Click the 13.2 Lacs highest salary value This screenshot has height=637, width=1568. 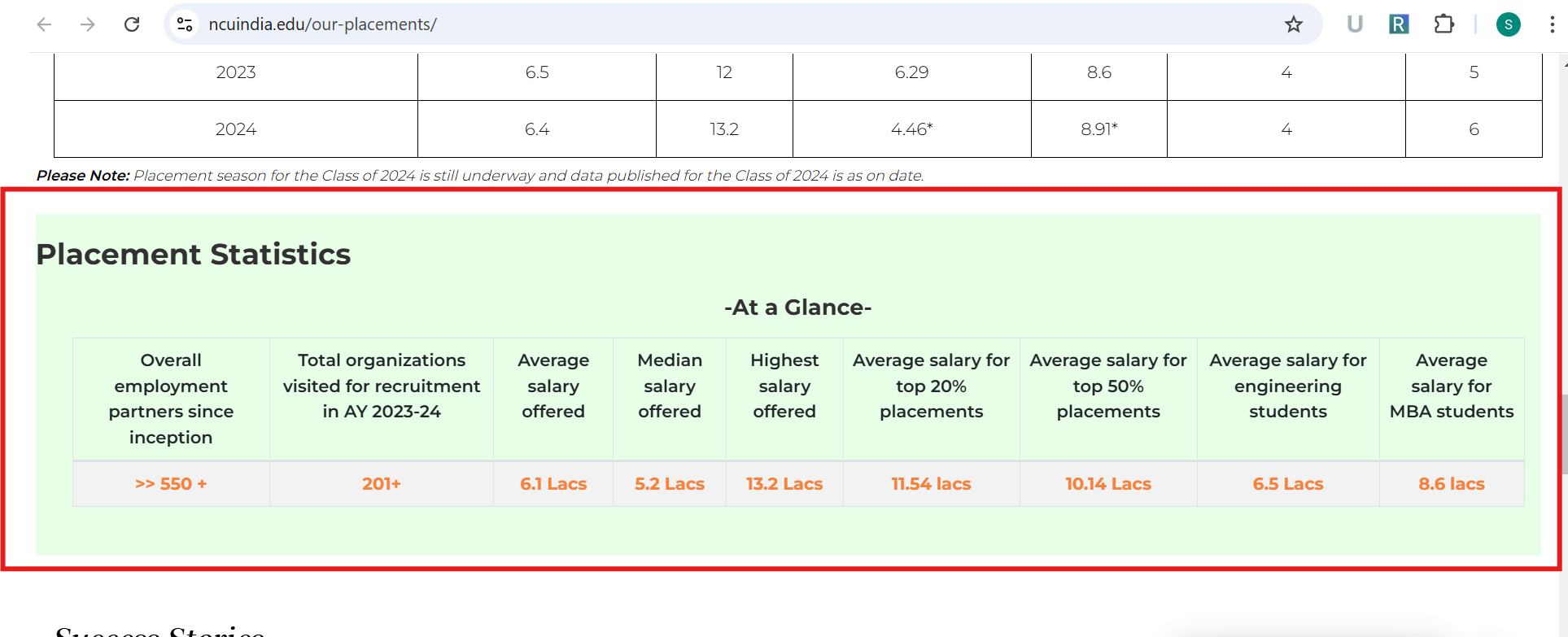coord(784,484)
